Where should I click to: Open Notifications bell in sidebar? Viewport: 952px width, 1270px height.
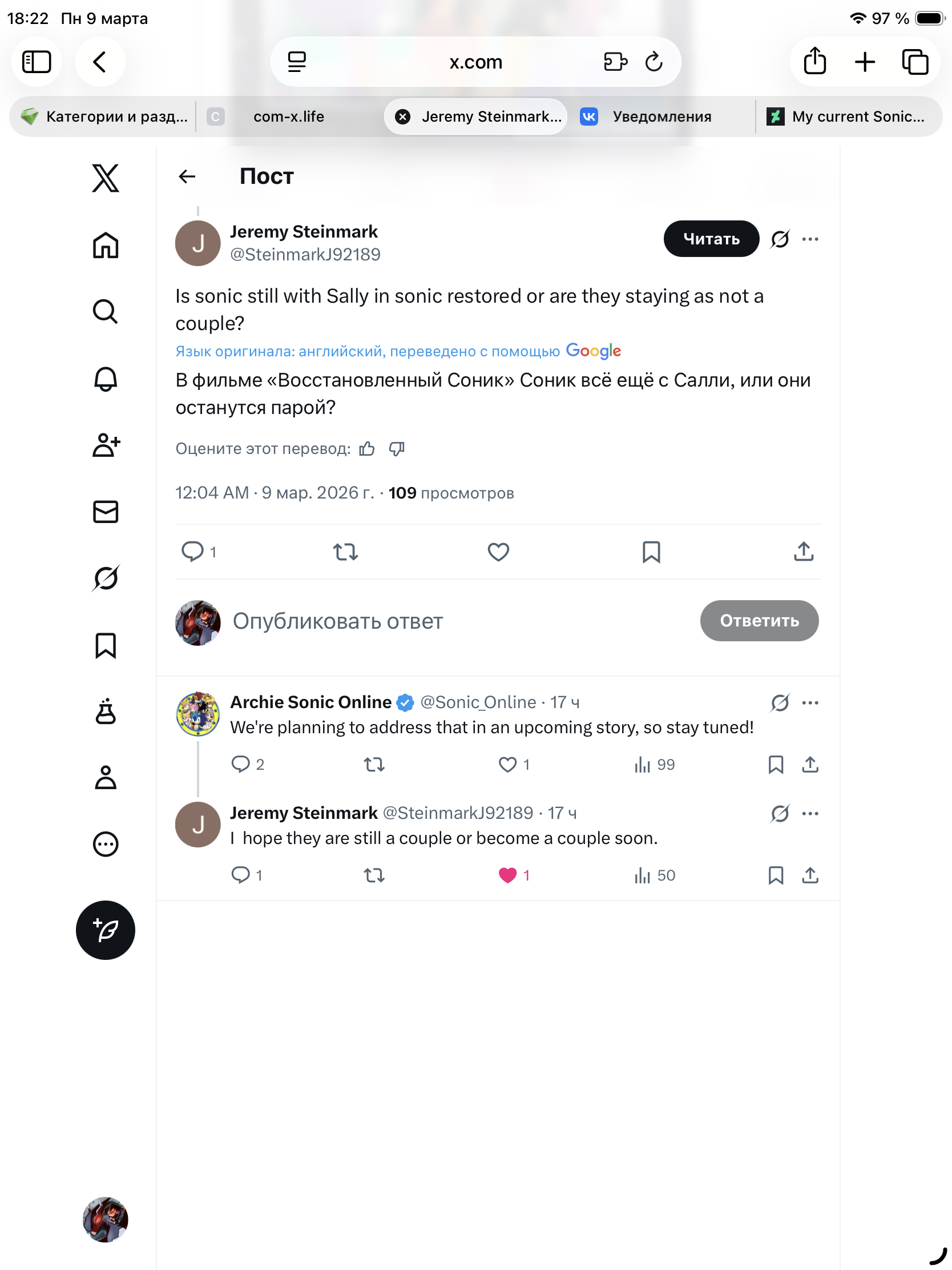(x=106, y=379)
